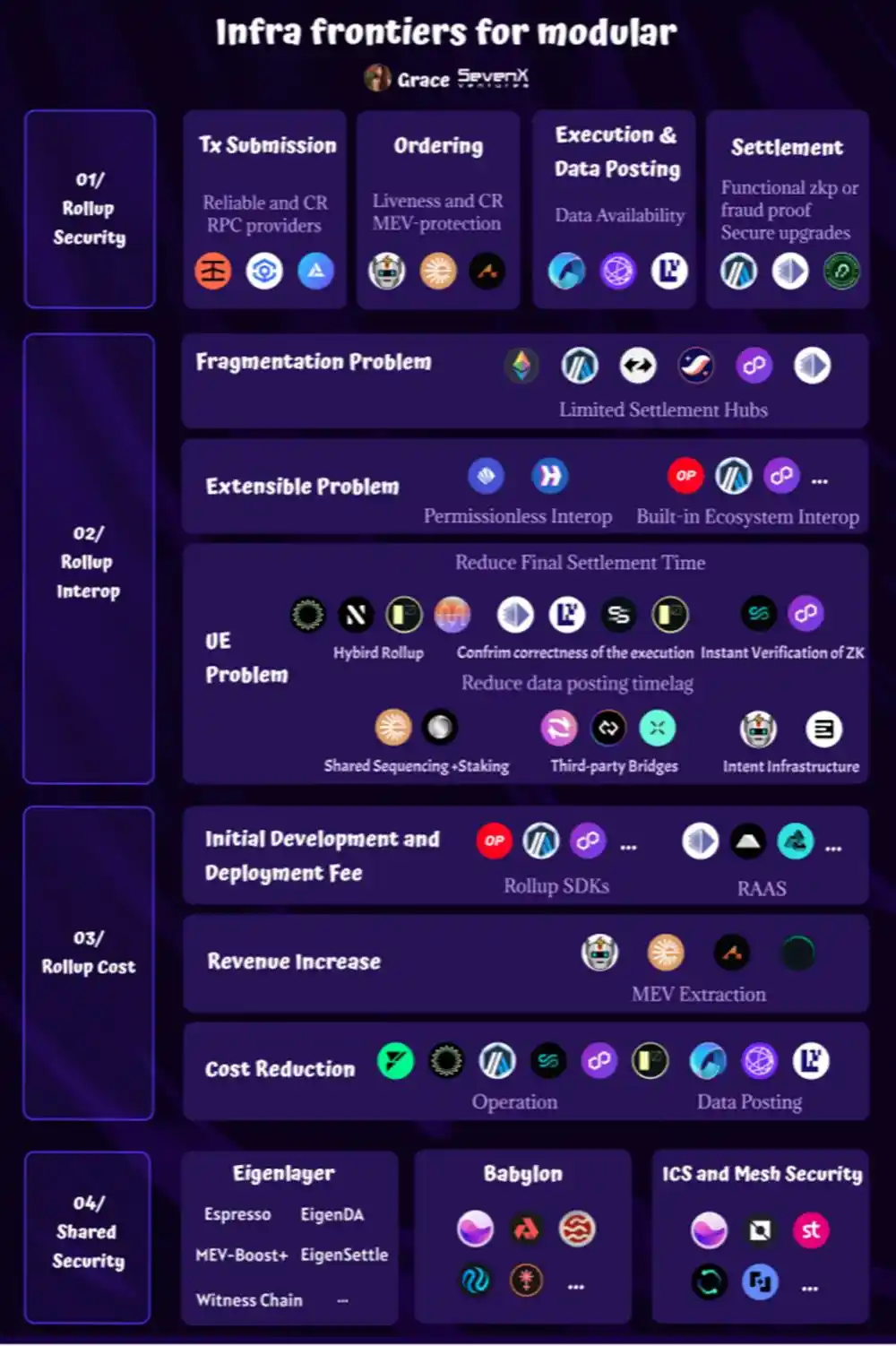Image resolution: width=896 pixels, height=1346 pixels.
Task: Select the orange sun icon in Revenue Increase
Action: 666,953
